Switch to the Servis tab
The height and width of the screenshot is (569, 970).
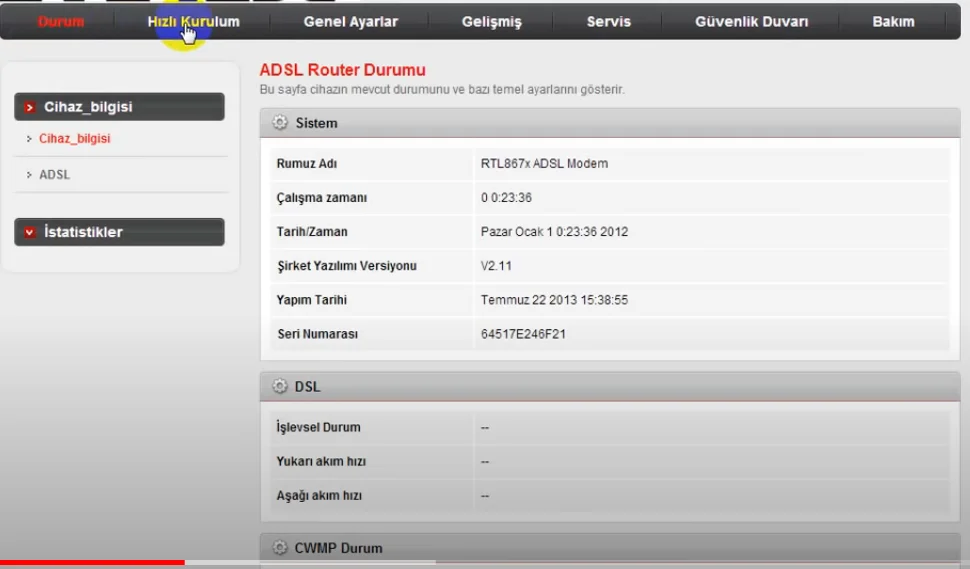[x=608, y=21]
